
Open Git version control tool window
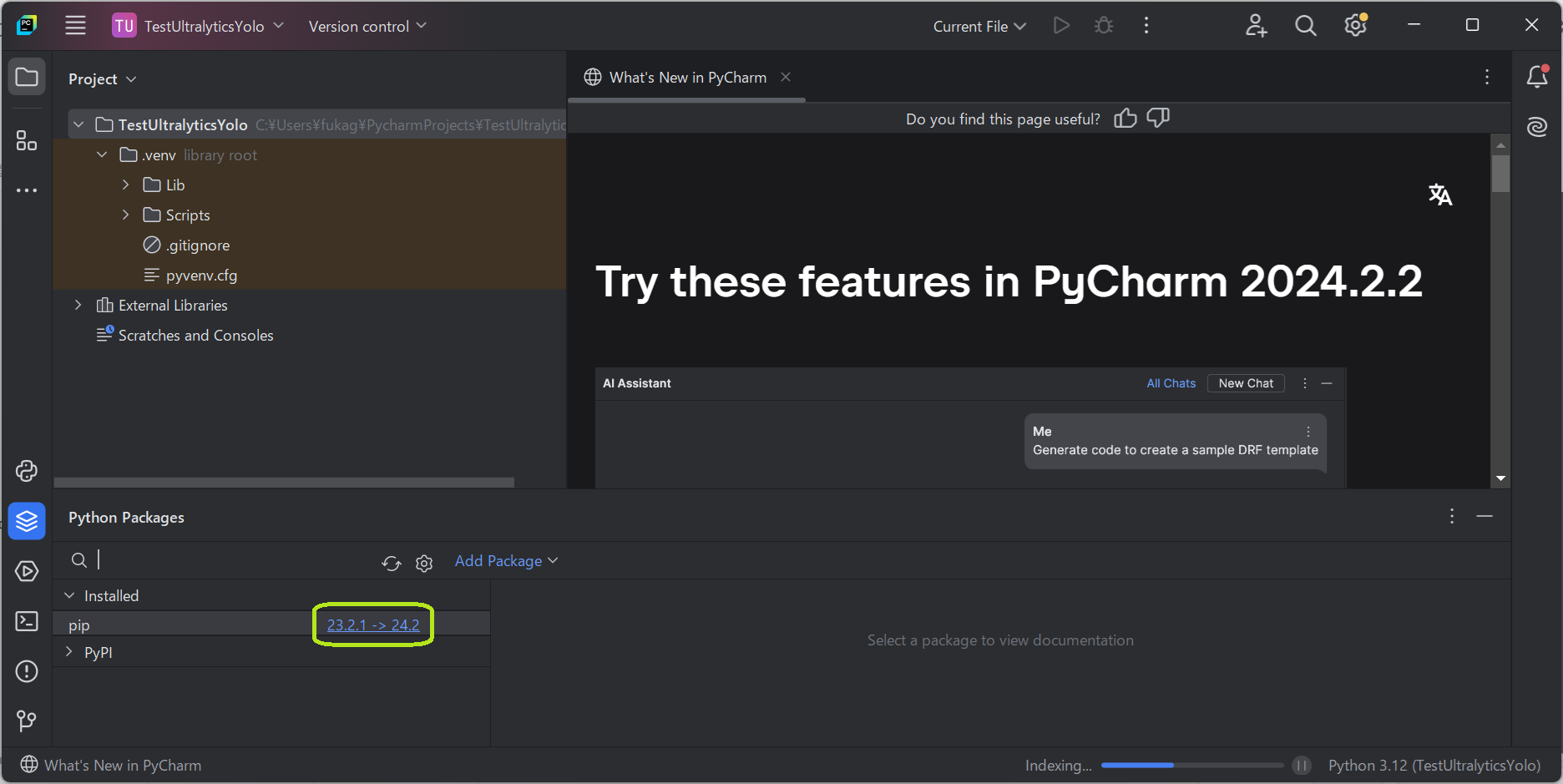[27, 721]
